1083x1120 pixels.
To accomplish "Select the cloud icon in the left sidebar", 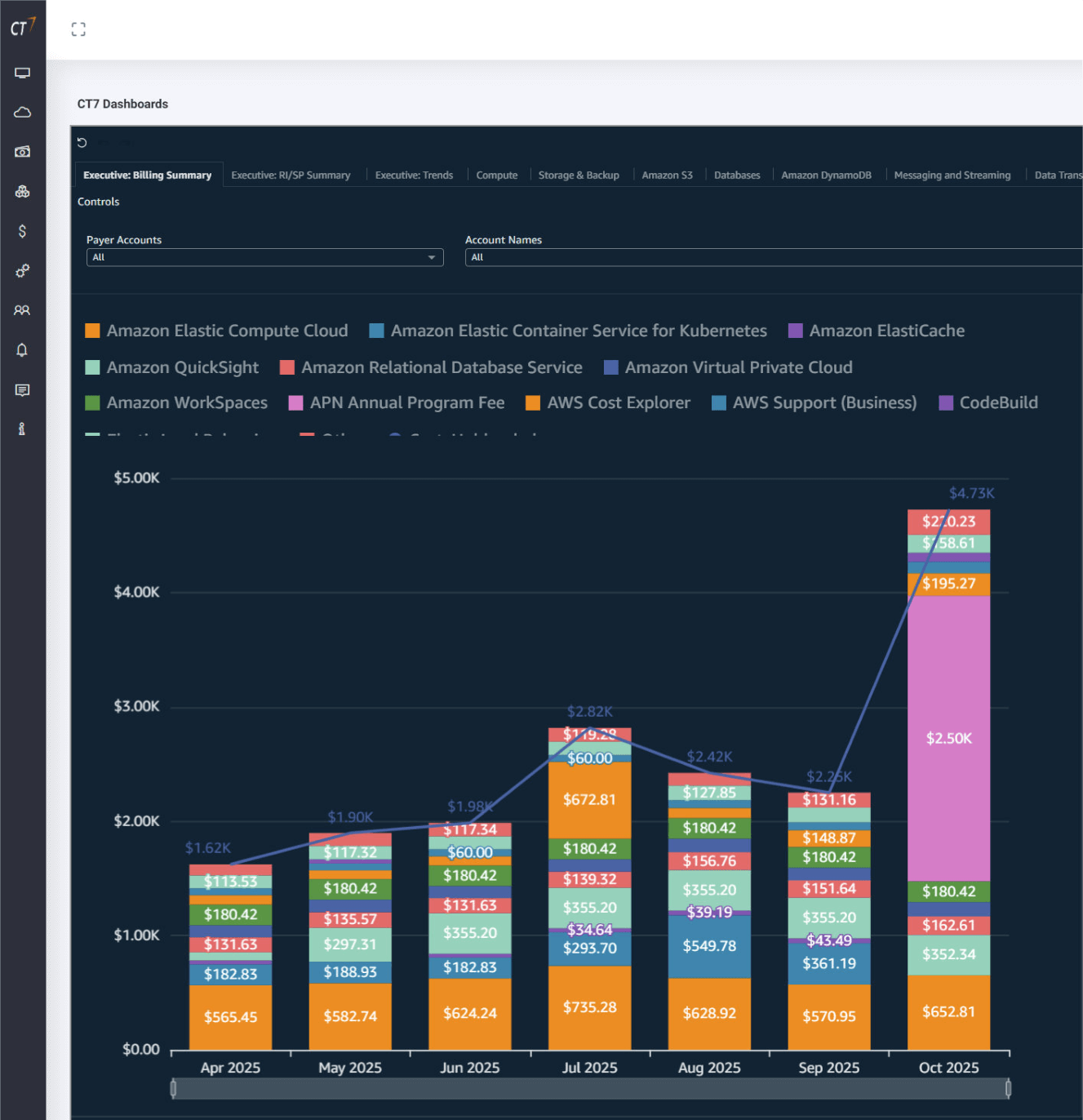I will (22, 112).
